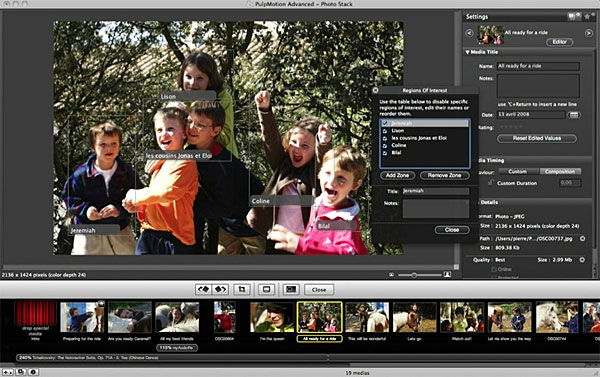Open the calendar date picker icon
Image resolution: width=600 pixels, height=377 pixels.
pyautogui.click(x=574, y=115)
